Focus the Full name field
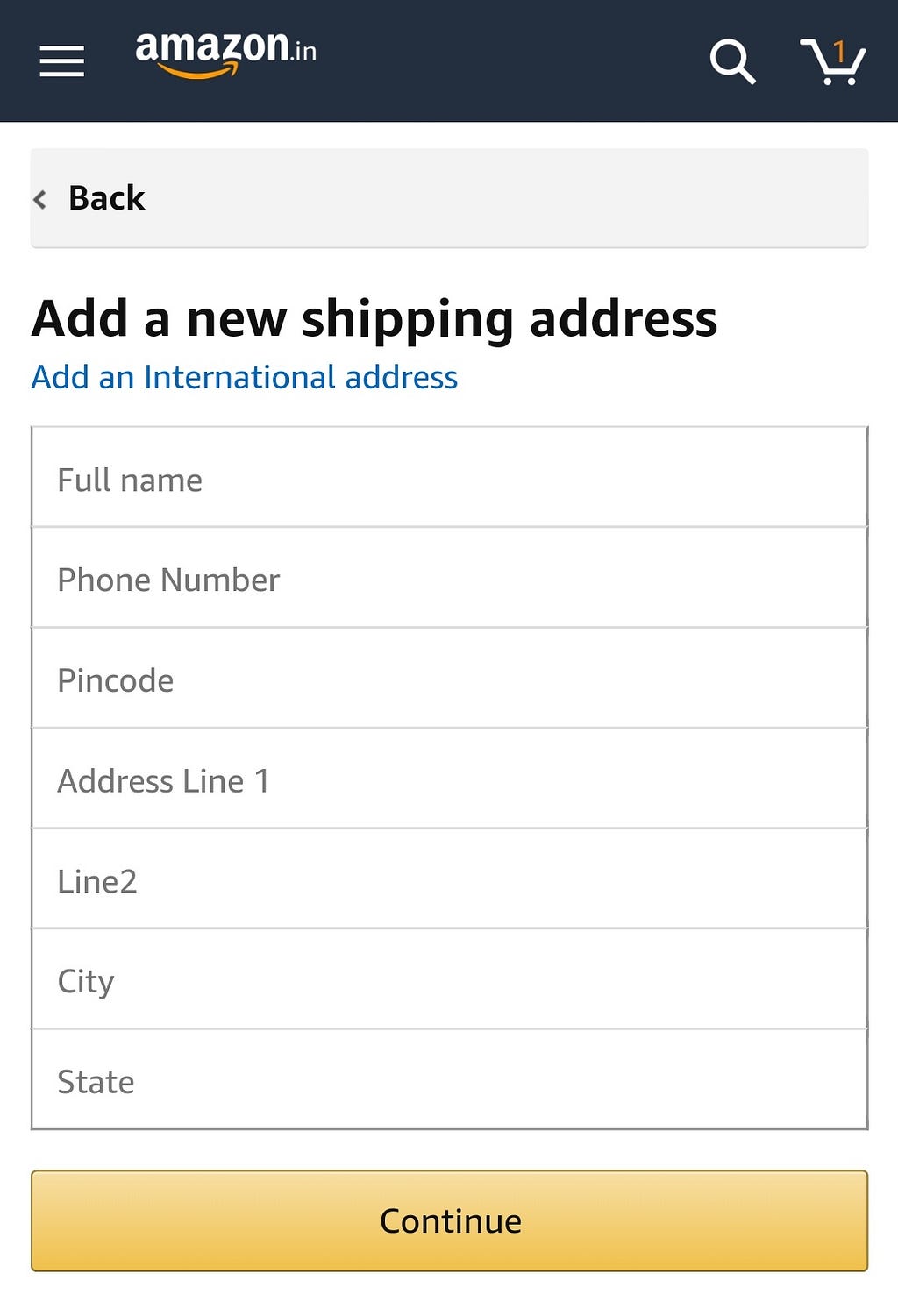Screen dimensions: 898x1316 (449, 479)
